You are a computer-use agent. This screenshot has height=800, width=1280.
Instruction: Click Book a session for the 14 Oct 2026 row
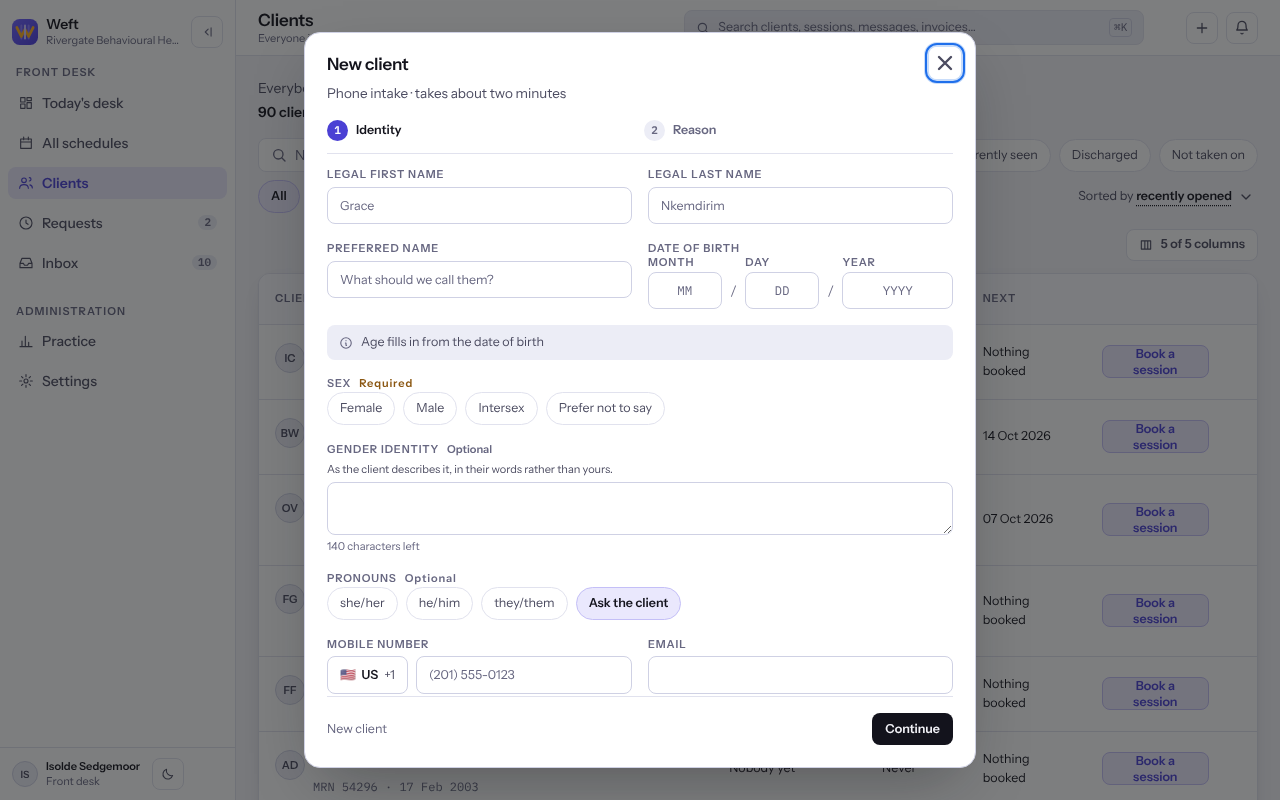[1155, 437]
